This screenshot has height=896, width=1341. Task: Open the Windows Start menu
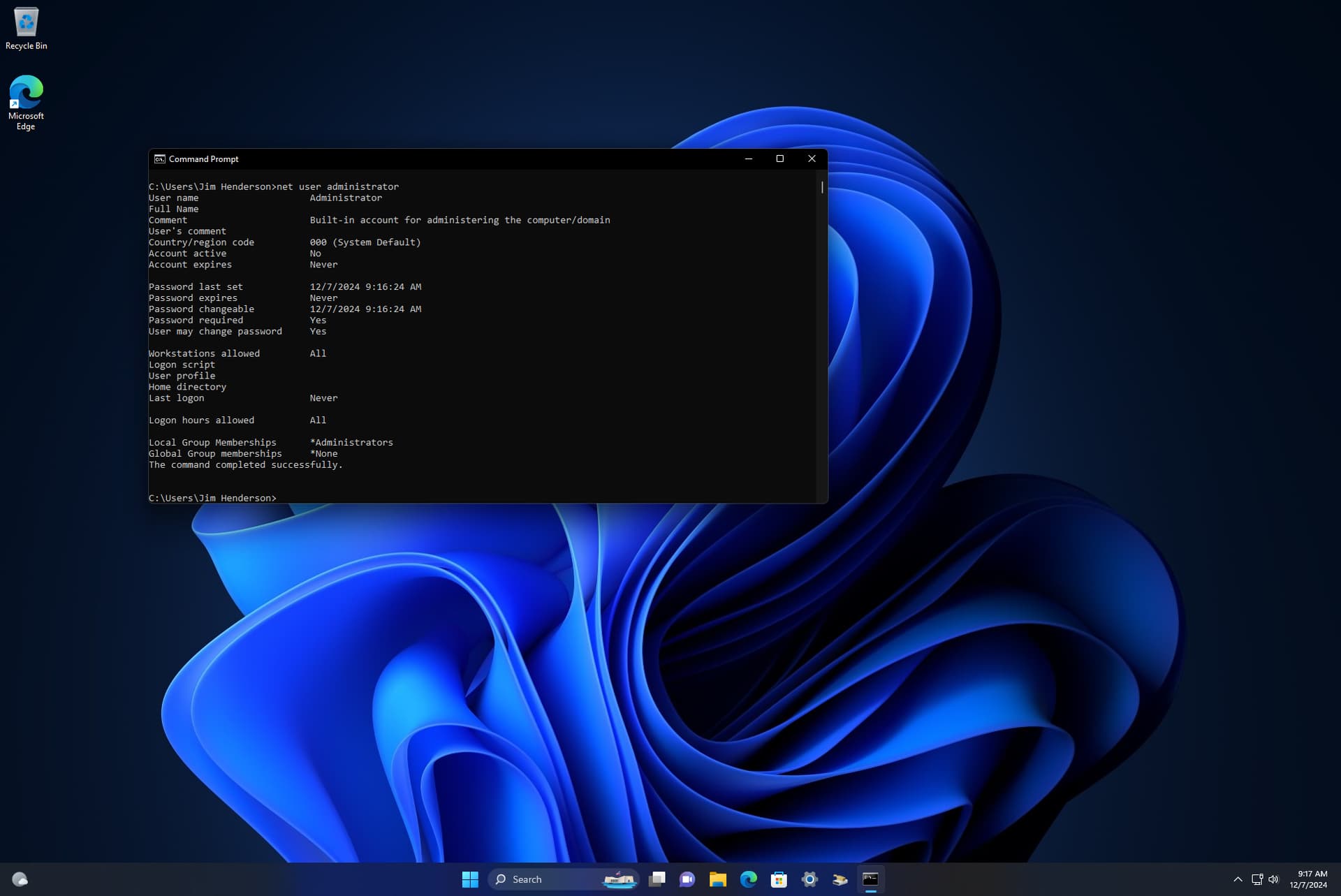click(x=470, y=879)
